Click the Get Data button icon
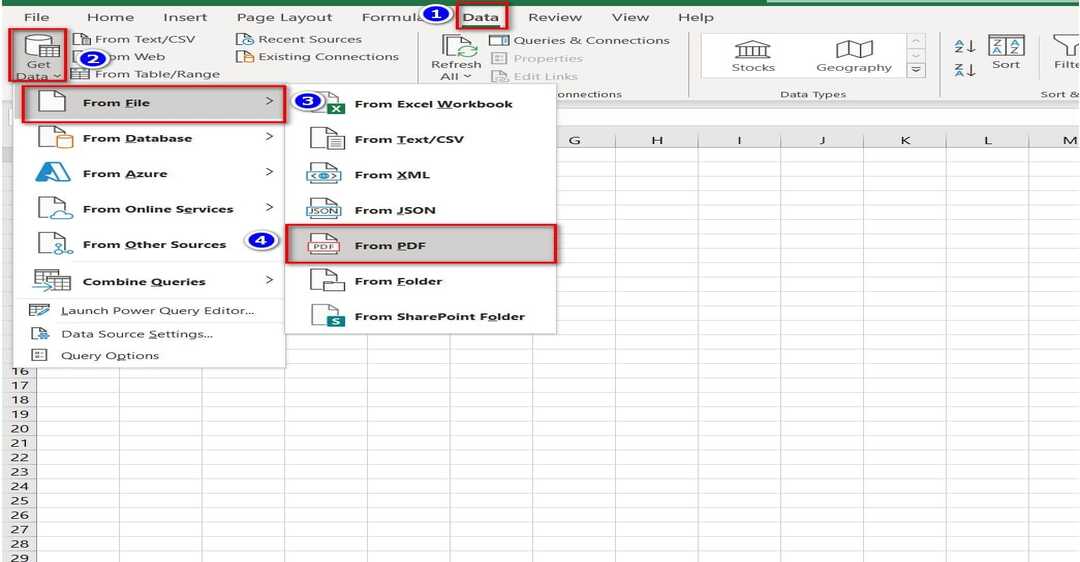This screenshot has height=562, width=1080. click(x=38, y=46)
